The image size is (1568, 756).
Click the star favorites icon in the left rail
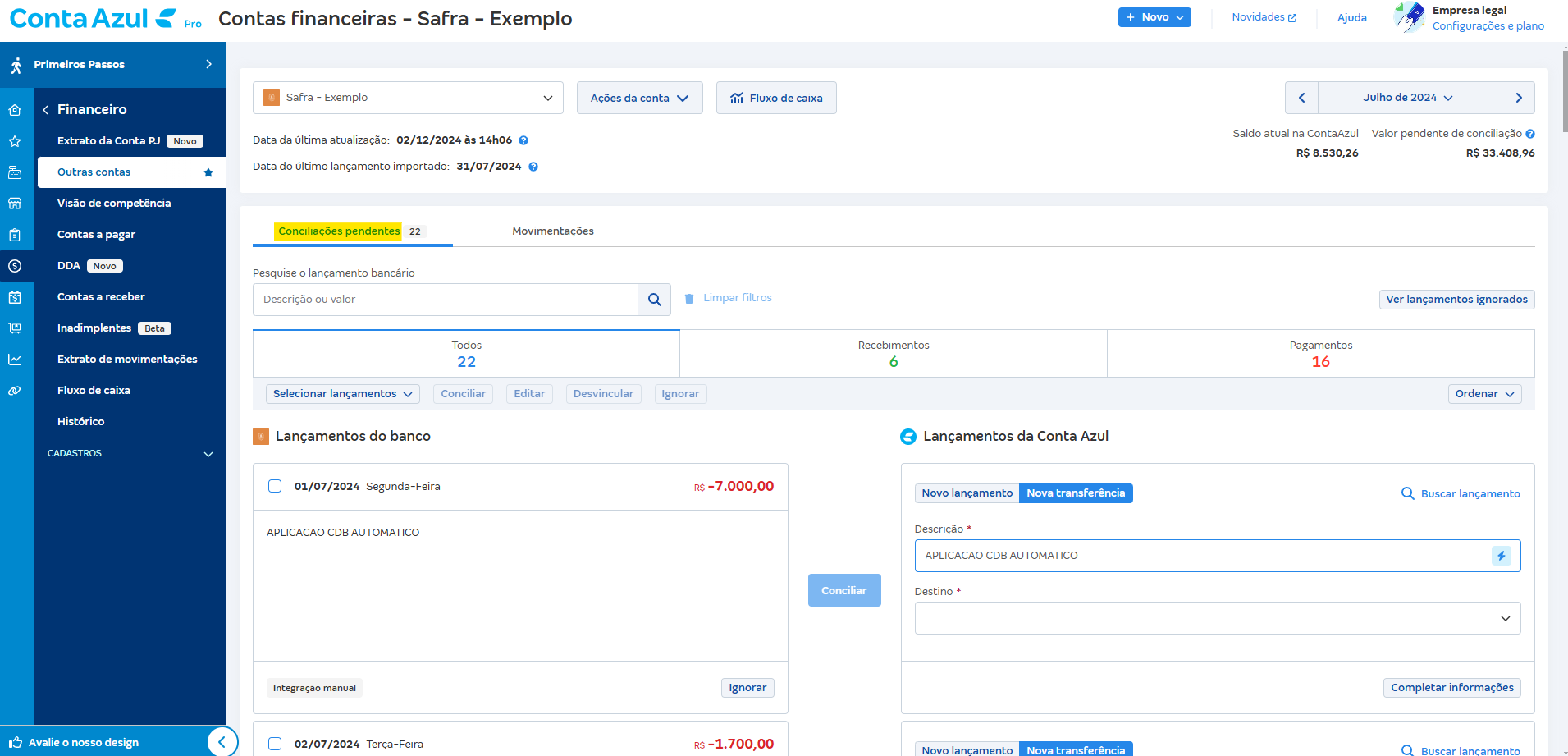15,141
